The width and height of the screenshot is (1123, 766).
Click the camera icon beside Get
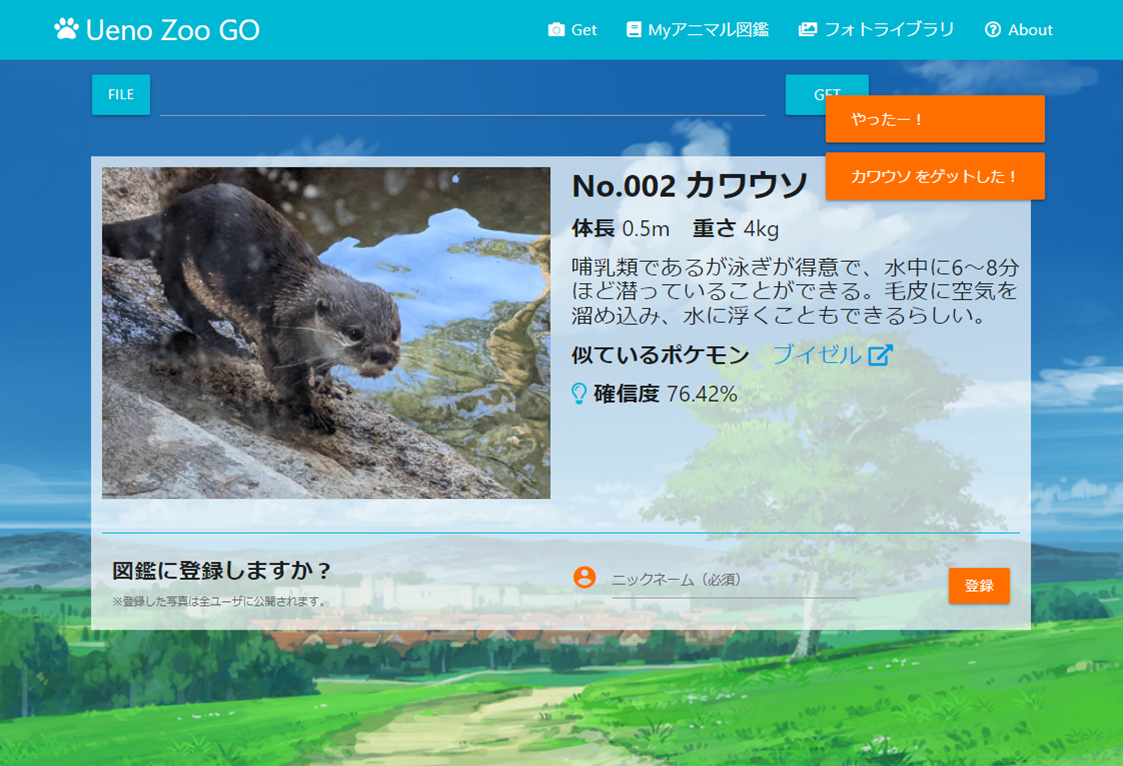[556, 30]
